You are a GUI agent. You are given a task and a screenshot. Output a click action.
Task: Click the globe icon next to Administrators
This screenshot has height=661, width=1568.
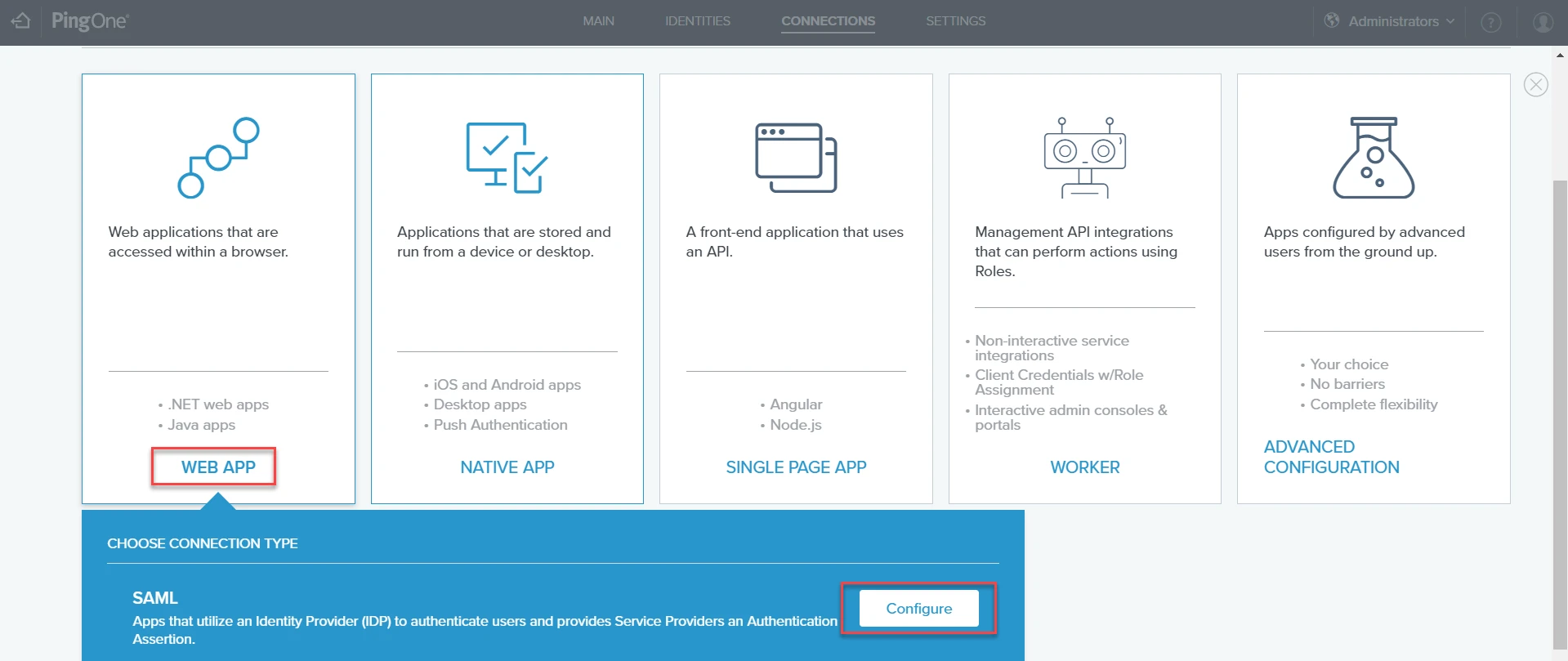1332,20
